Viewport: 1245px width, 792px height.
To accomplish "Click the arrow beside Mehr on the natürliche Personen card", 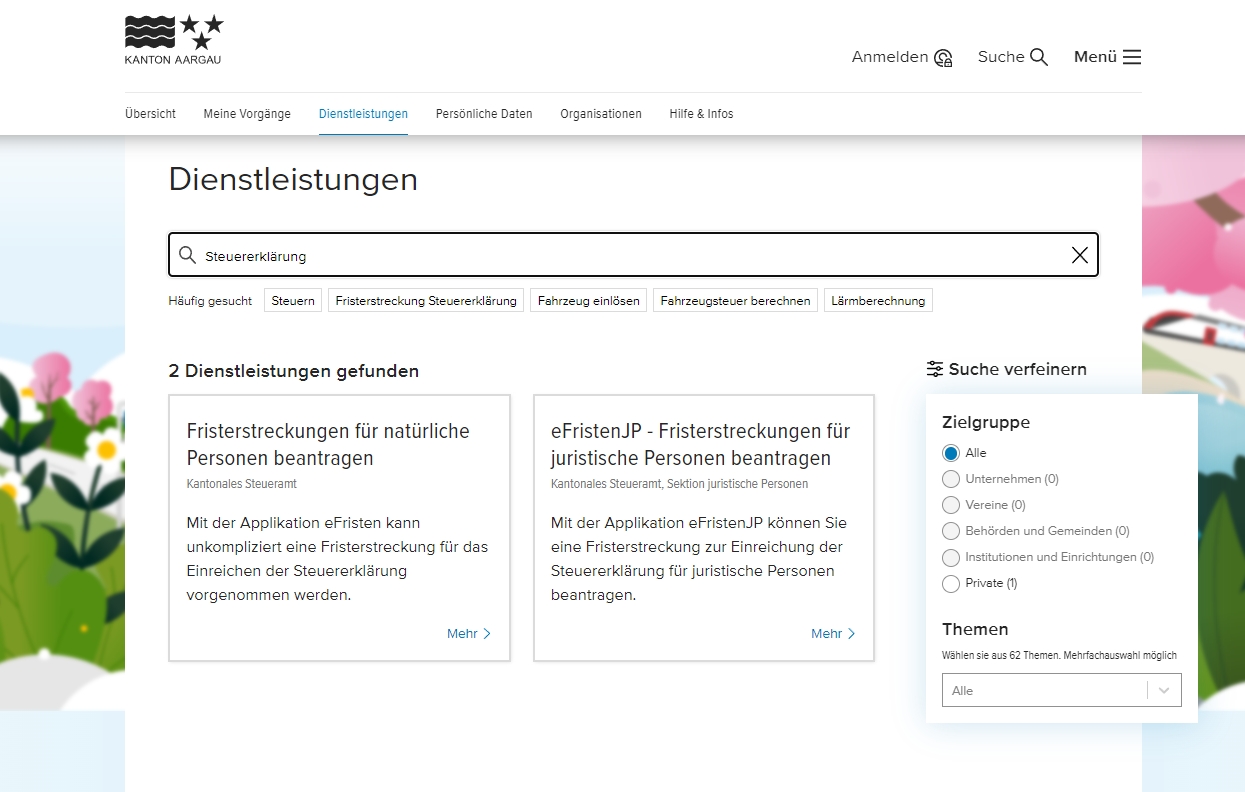I will tap(487, 633).
